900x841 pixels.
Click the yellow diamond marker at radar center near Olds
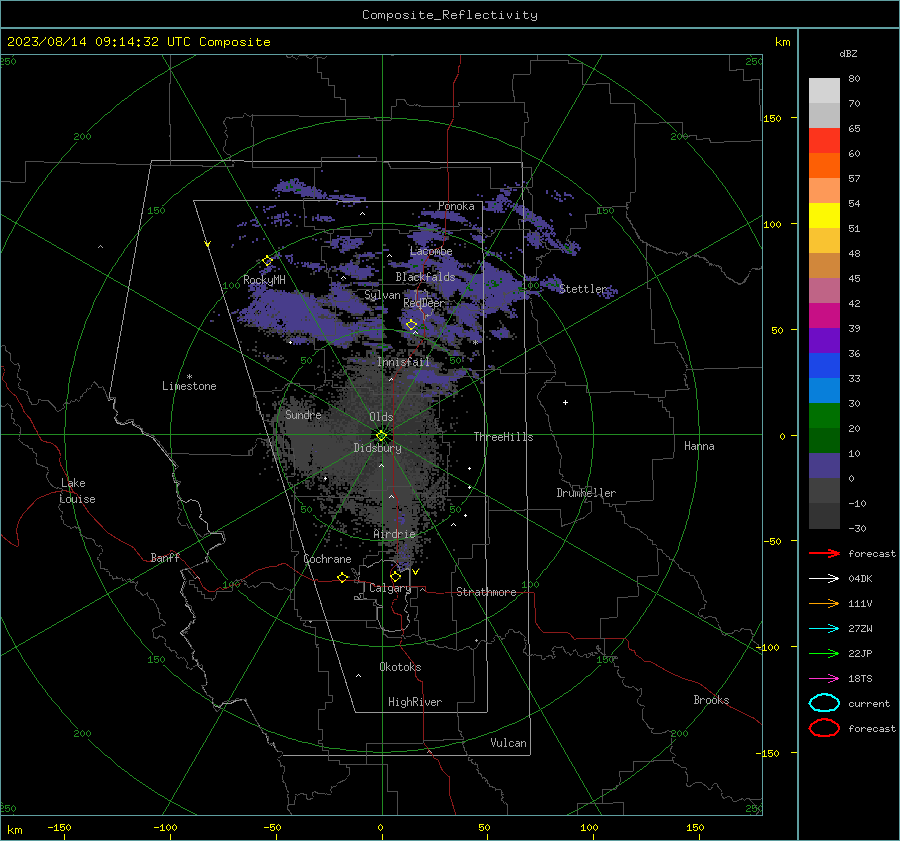click(x=382, y=435)
